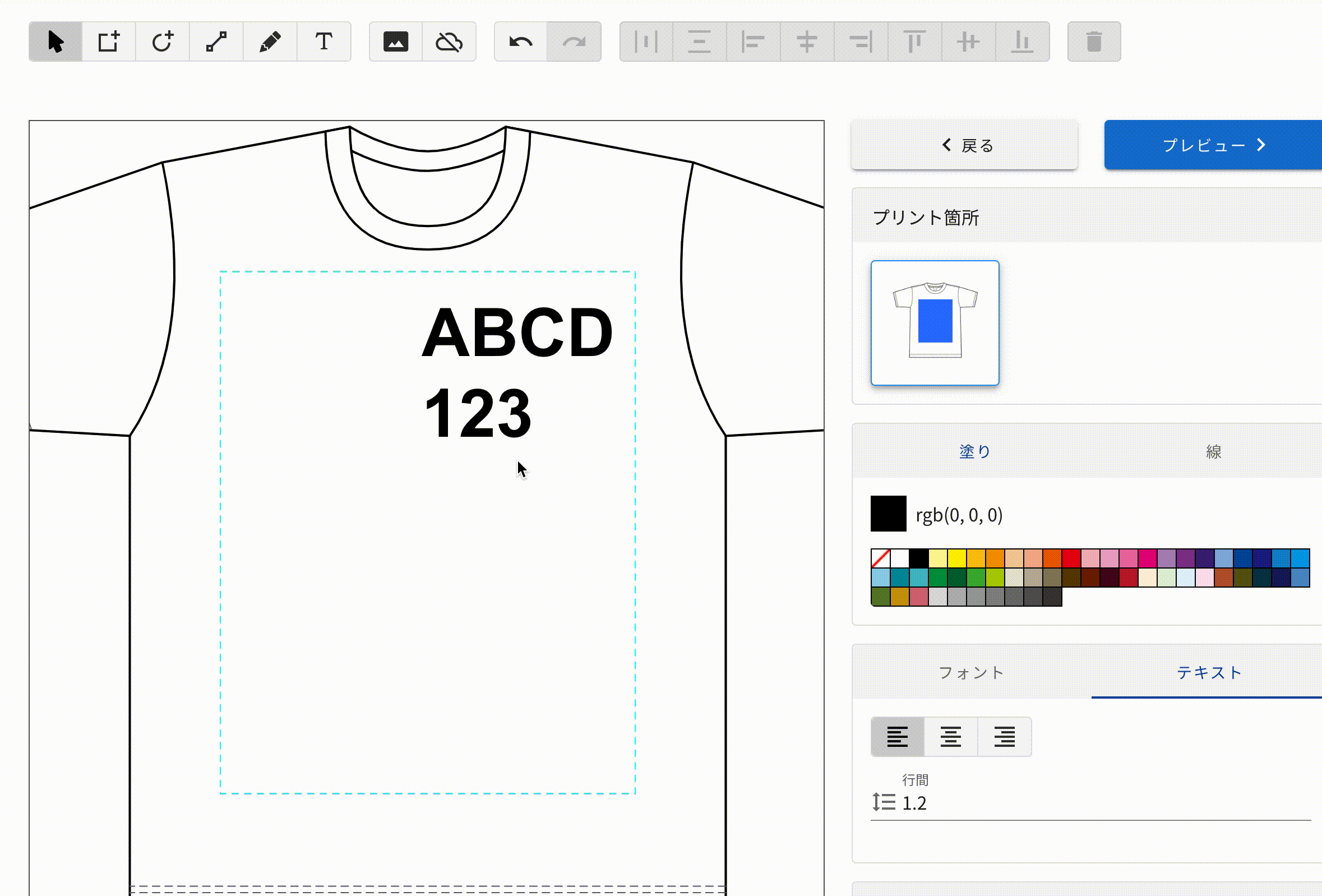Select the arrow selection tool
The width and height of the screenshot is (1322, 896).
pyautogui.click(x=55, y=41)
